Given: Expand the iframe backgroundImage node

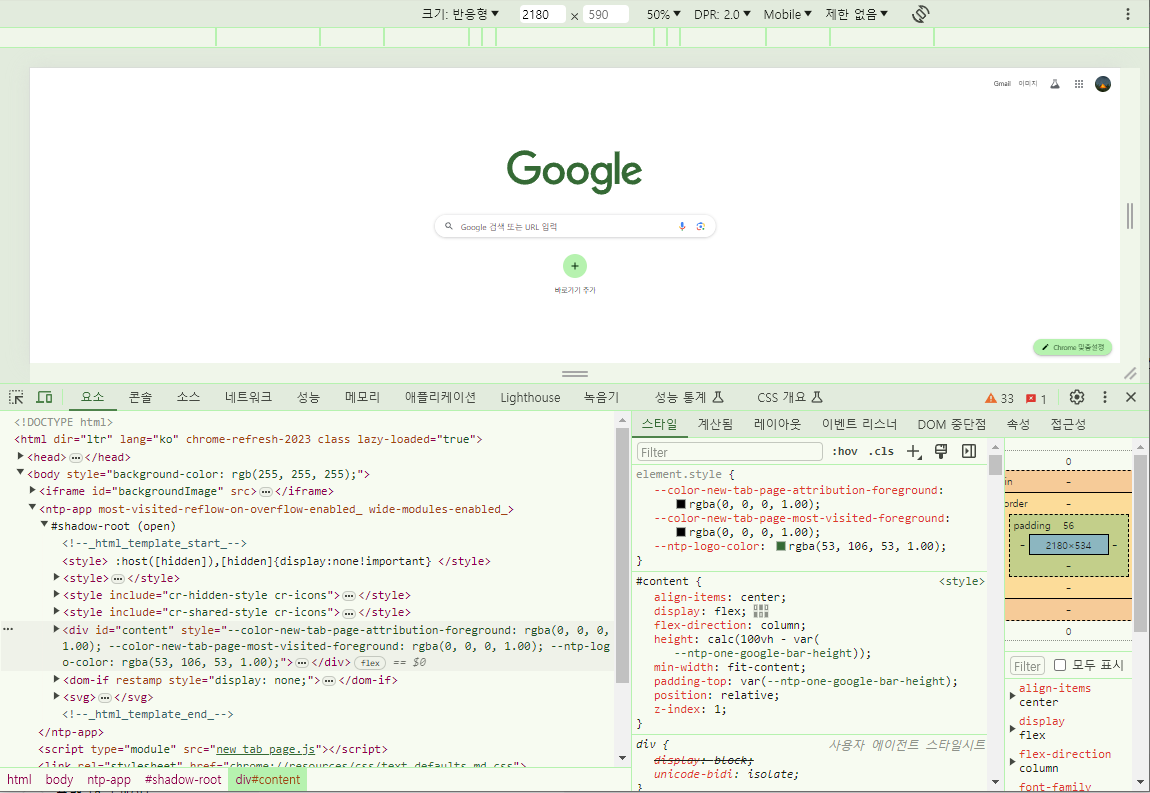Looking at the screenshot, I should coord(32,490).
